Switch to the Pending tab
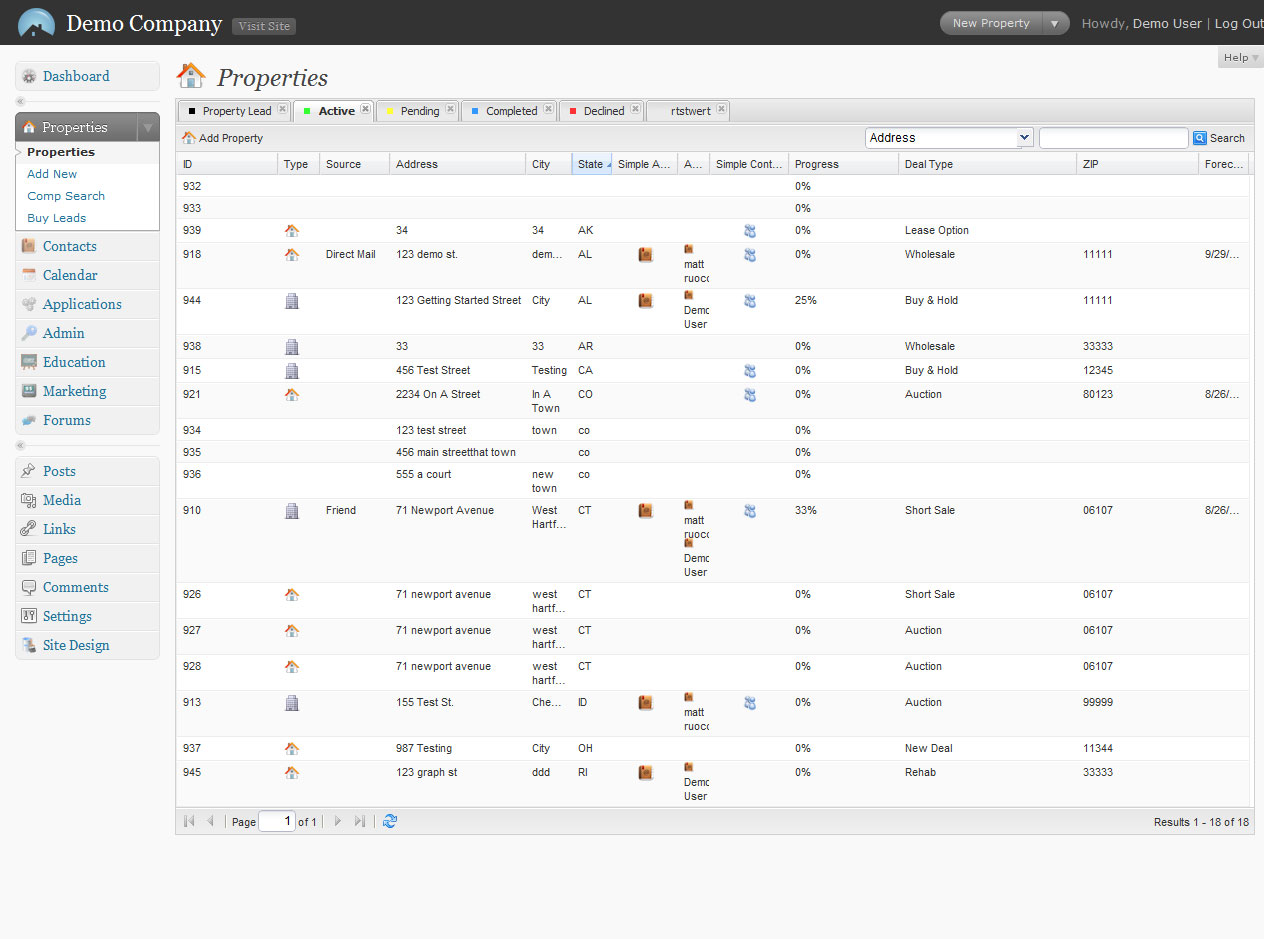The image size is (1264, 939). 419,111
